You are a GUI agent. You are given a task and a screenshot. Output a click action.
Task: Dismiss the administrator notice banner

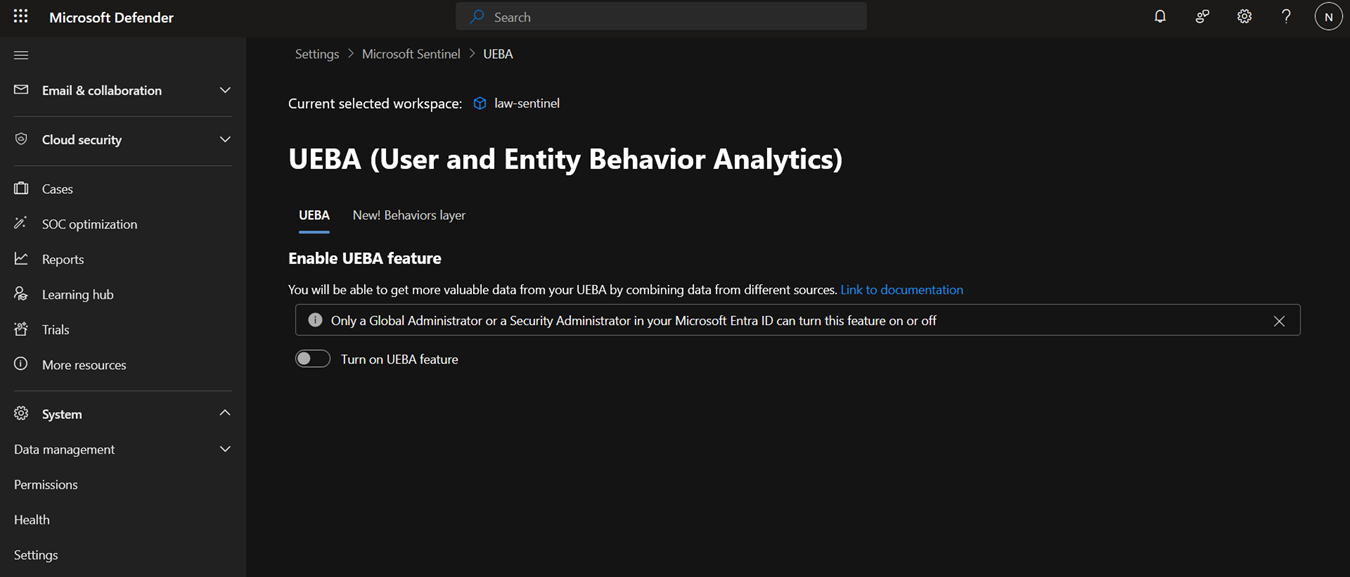point(1279,321)
